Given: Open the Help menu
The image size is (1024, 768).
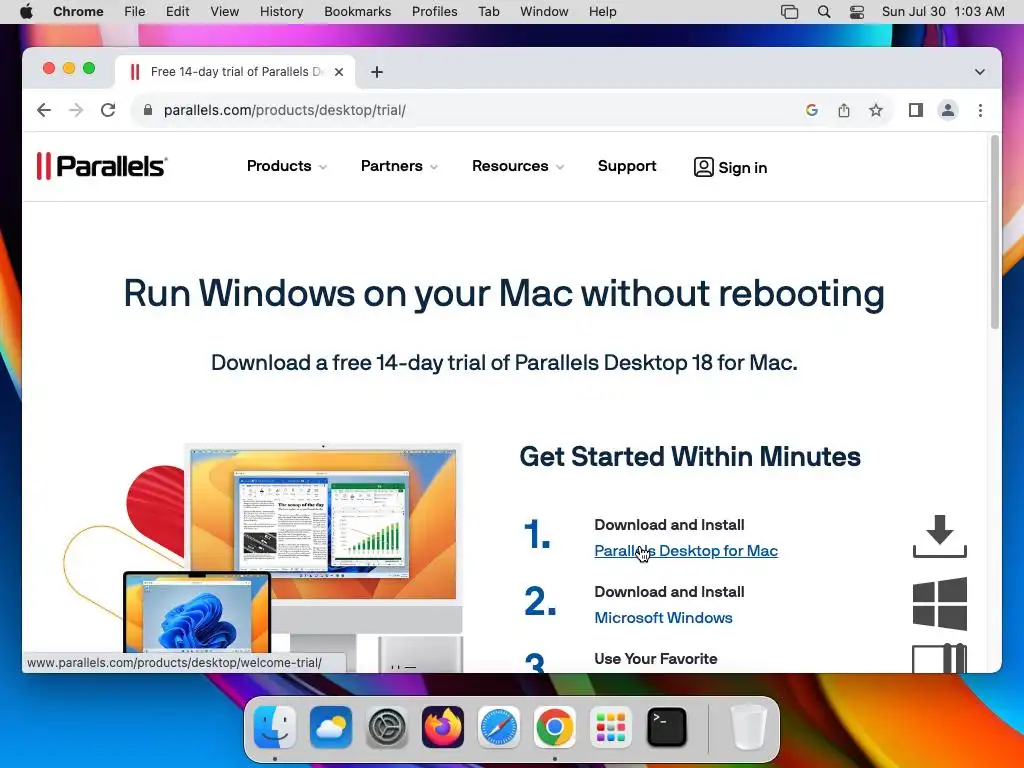Looking at the screenshot, I should [602, 12].
